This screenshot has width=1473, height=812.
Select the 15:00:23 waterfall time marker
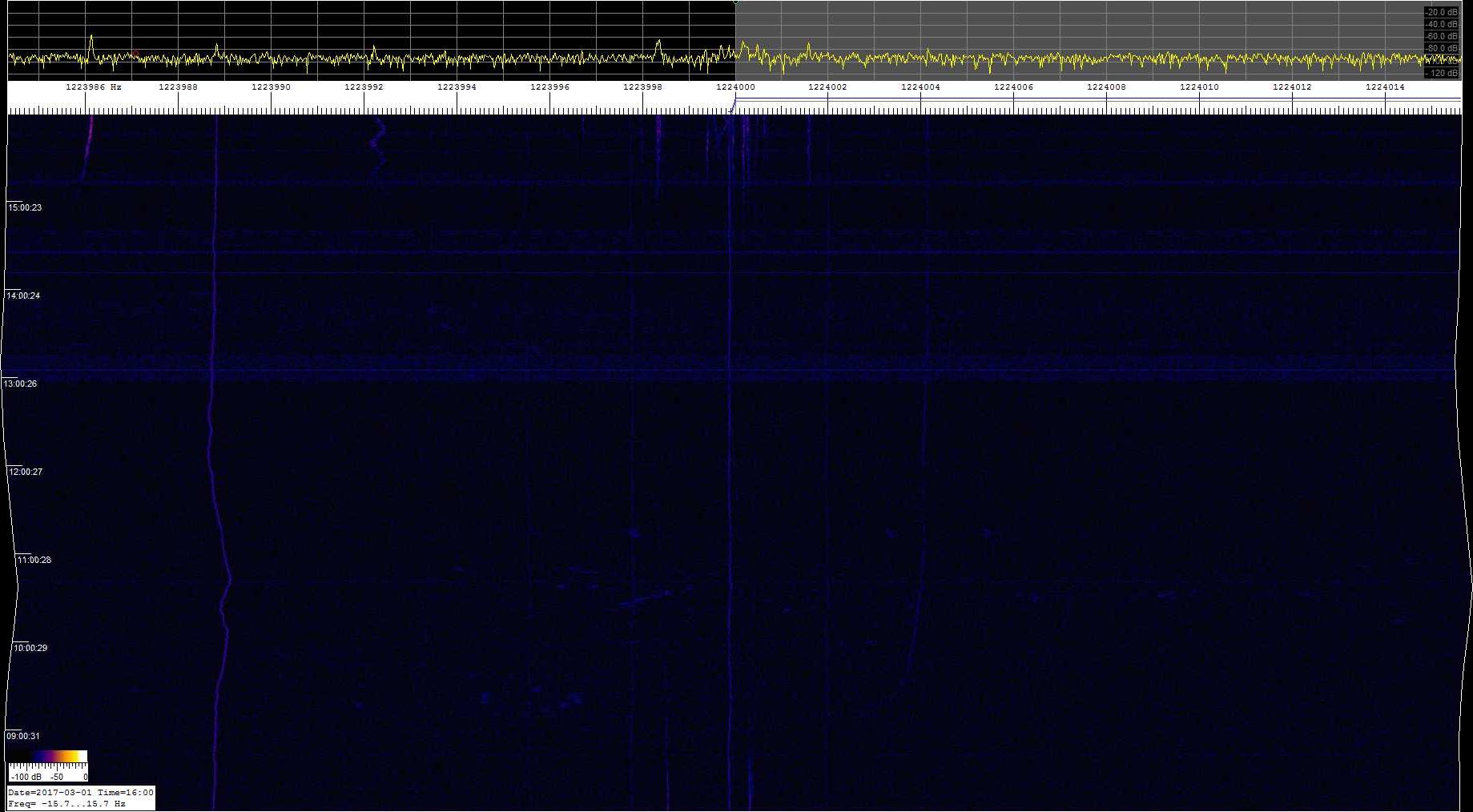25,207
